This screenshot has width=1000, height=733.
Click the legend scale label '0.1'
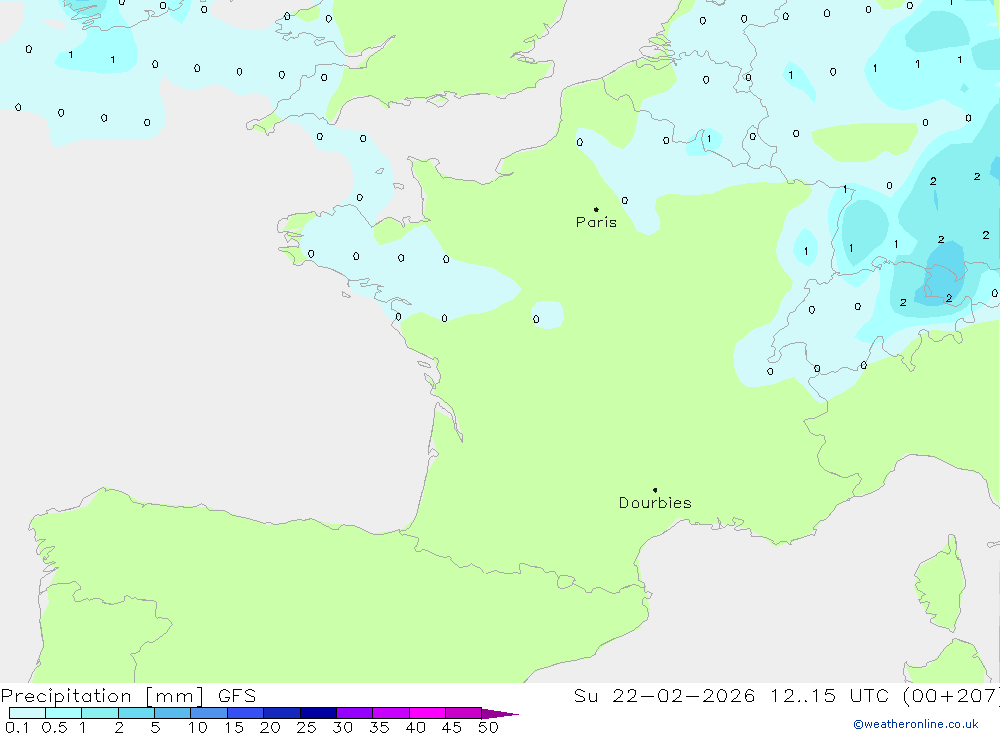(17, 727)
